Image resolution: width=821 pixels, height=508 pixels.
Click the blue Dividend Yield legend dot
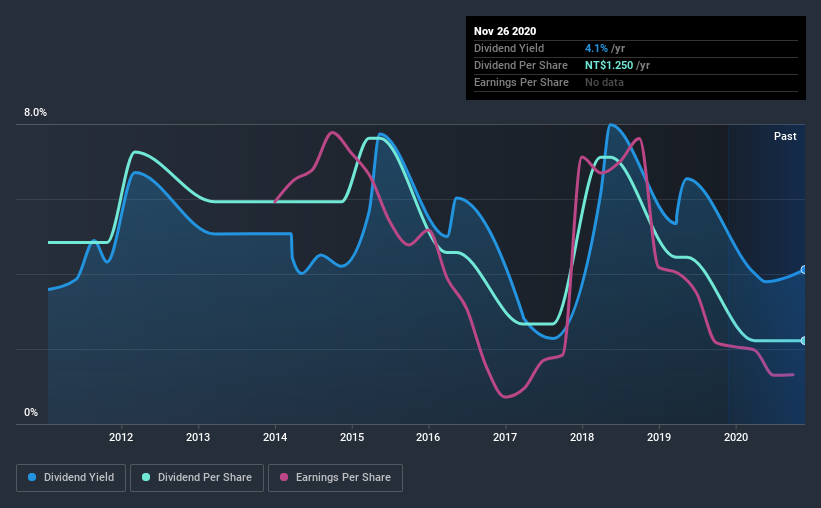point(32,477)
